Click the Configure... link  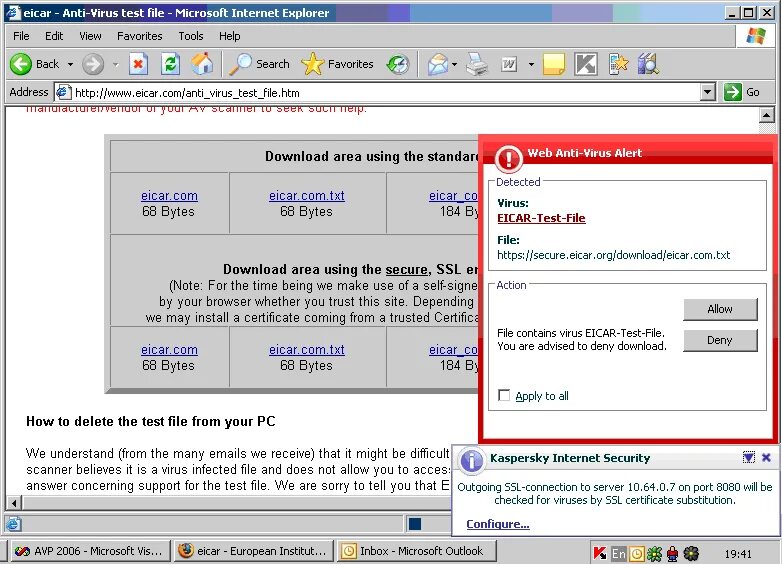(x=498, y=524)
